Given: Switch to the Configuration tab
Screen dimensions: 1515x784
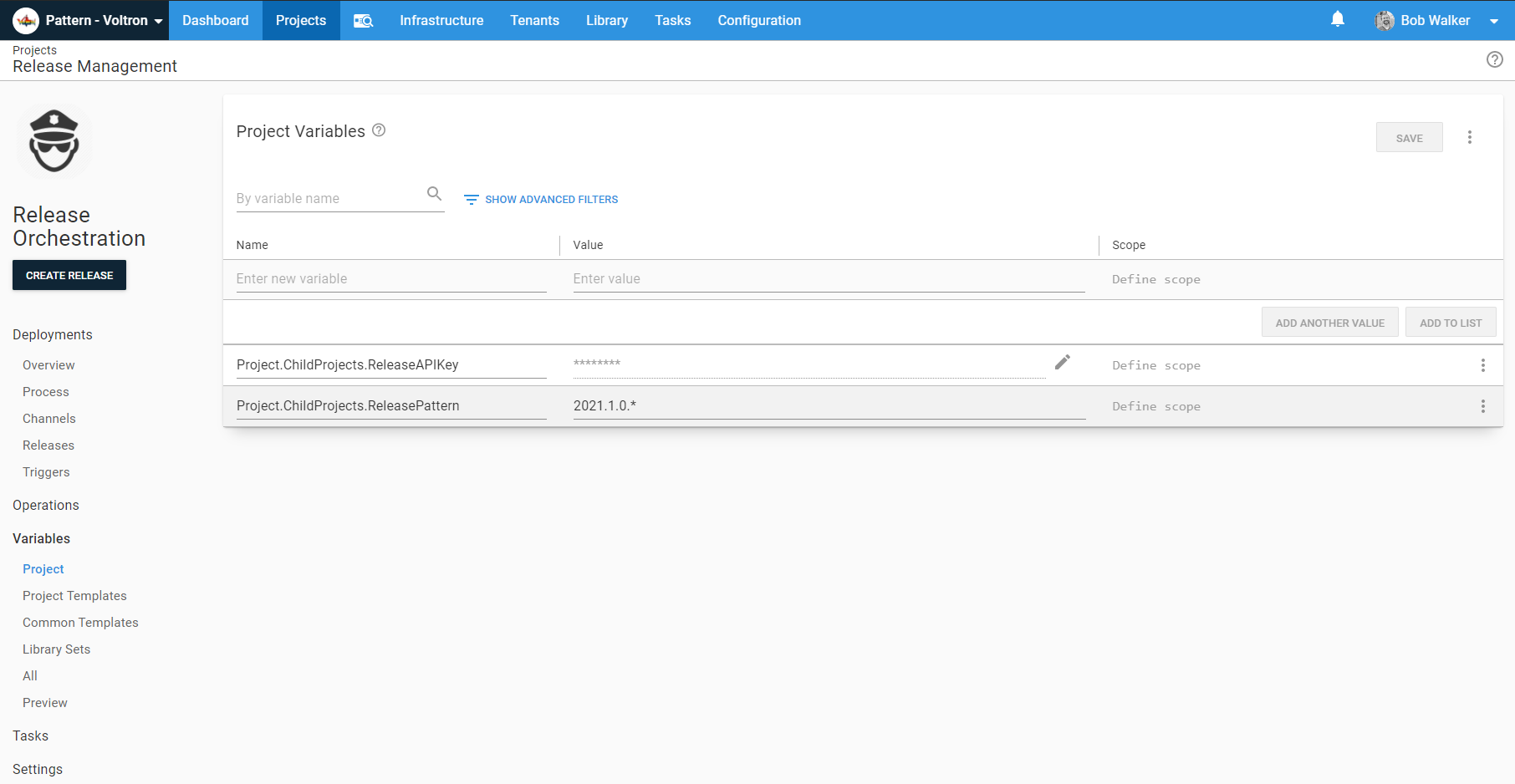Looking at the screenshot, I should [x=758, y=20].
